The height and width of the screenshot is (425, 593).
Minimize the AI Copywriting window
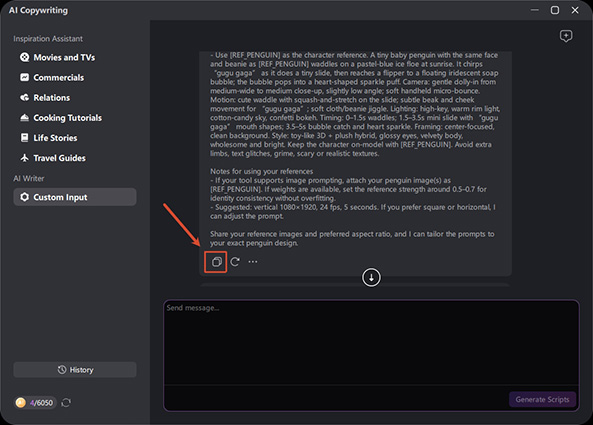pyautogui.click(x=535, y=10)
